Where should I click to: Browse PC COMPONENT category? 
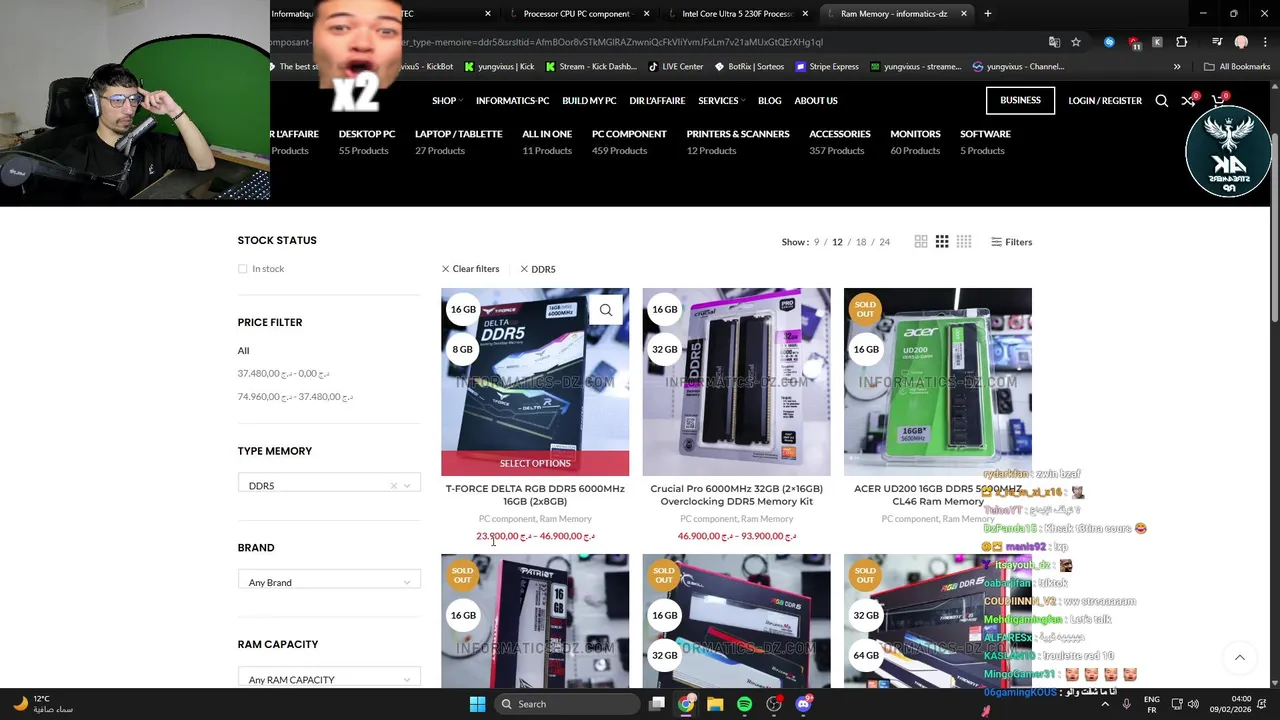(629, 134)
